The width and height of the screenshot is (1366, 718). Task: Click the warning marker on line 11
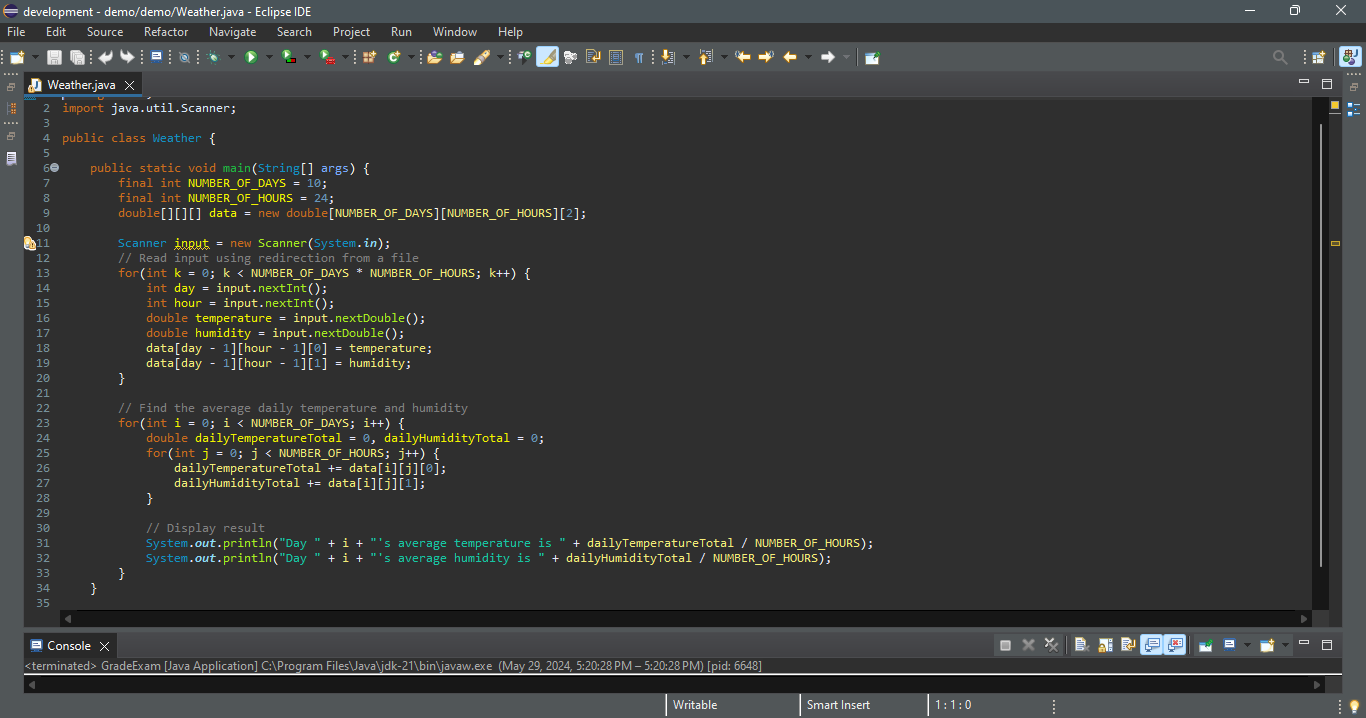29,243
